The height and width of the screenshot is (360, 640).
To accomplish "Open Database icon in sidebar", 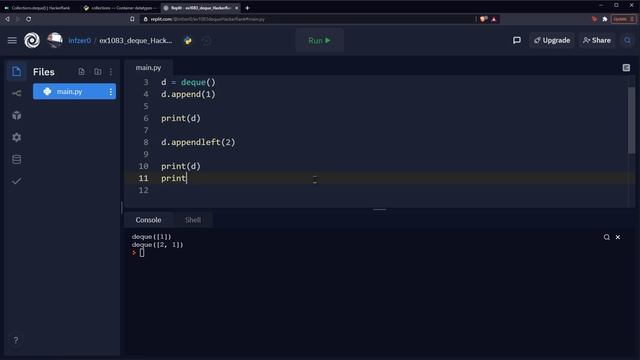I will (x=16, y=160).
